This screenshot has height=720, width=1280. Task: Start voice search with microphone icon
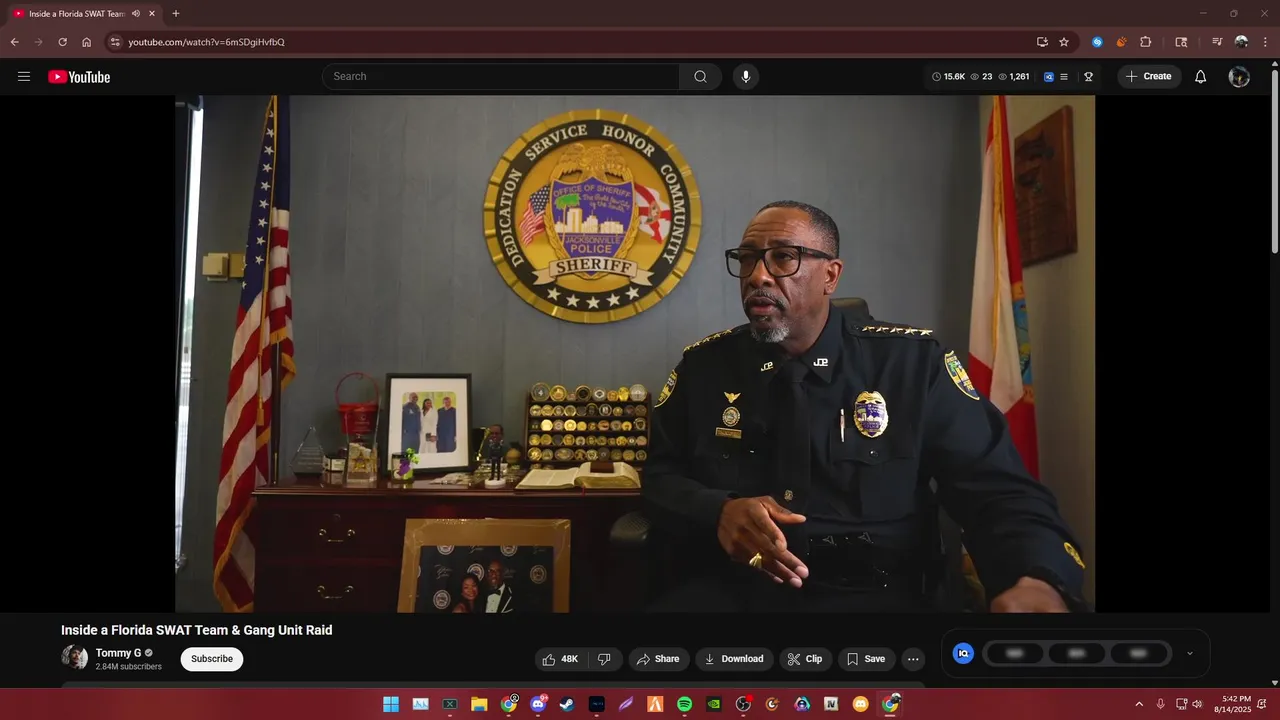click(745, 77)
